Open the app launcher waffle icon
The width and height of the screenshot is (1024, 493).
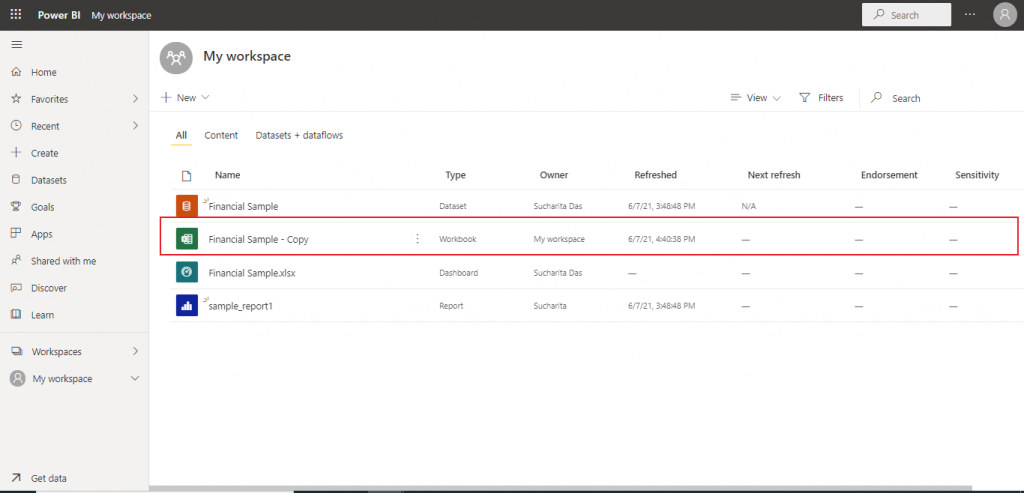(x=15, y=15)
